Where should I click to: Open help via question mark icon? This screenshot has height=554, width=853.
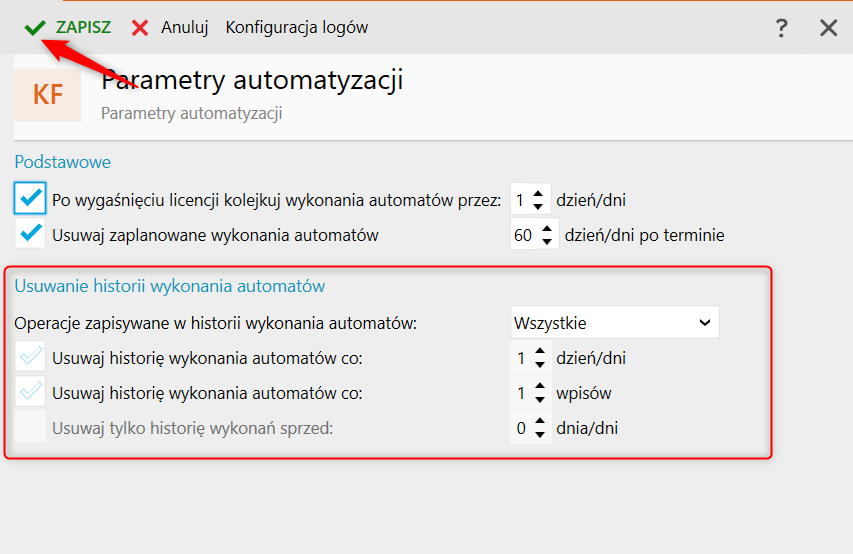pos(782,28)
